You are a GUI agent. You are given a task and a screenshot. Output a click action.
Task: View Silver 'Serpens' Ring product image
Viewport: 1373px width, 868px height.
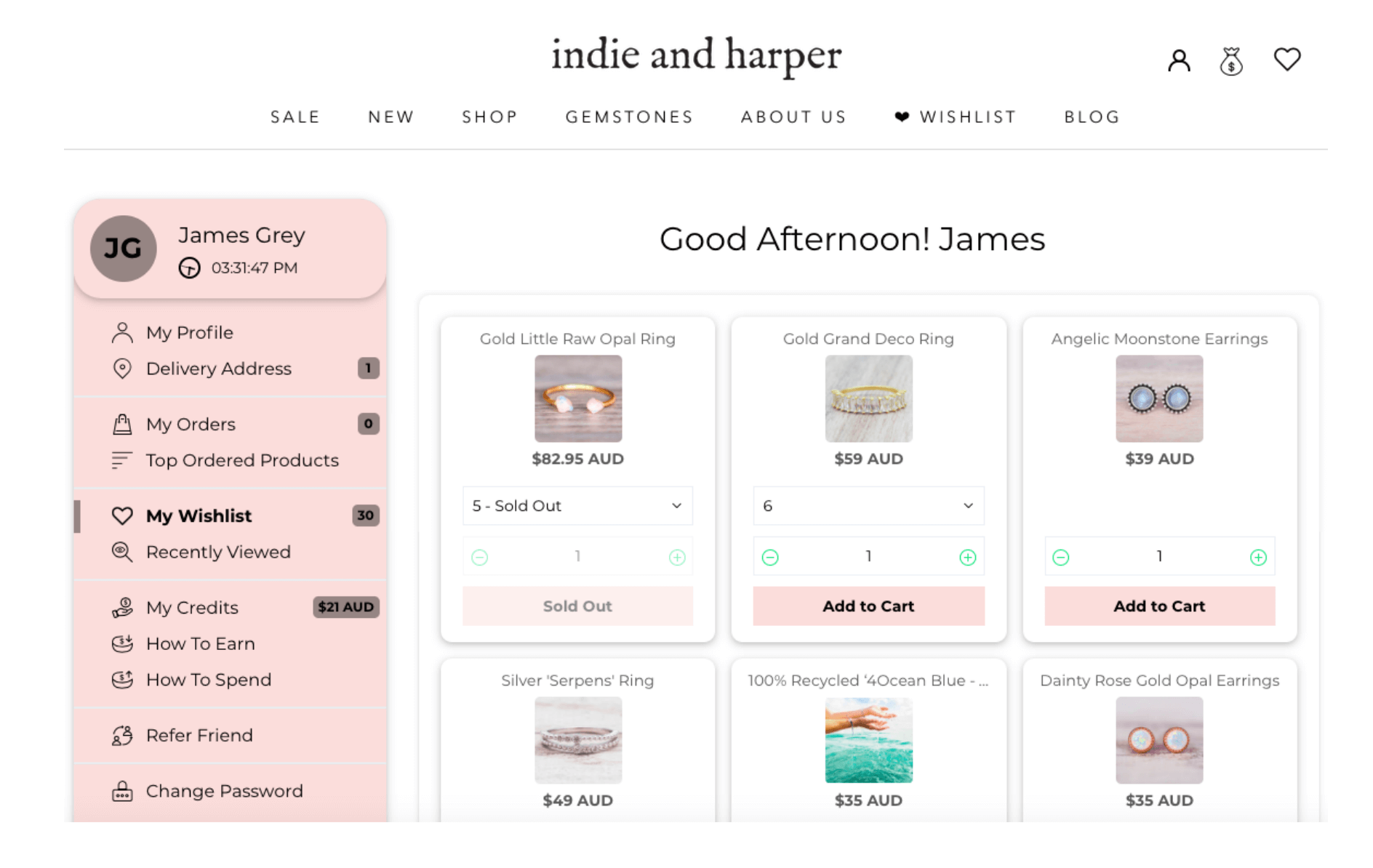(577, 740)
